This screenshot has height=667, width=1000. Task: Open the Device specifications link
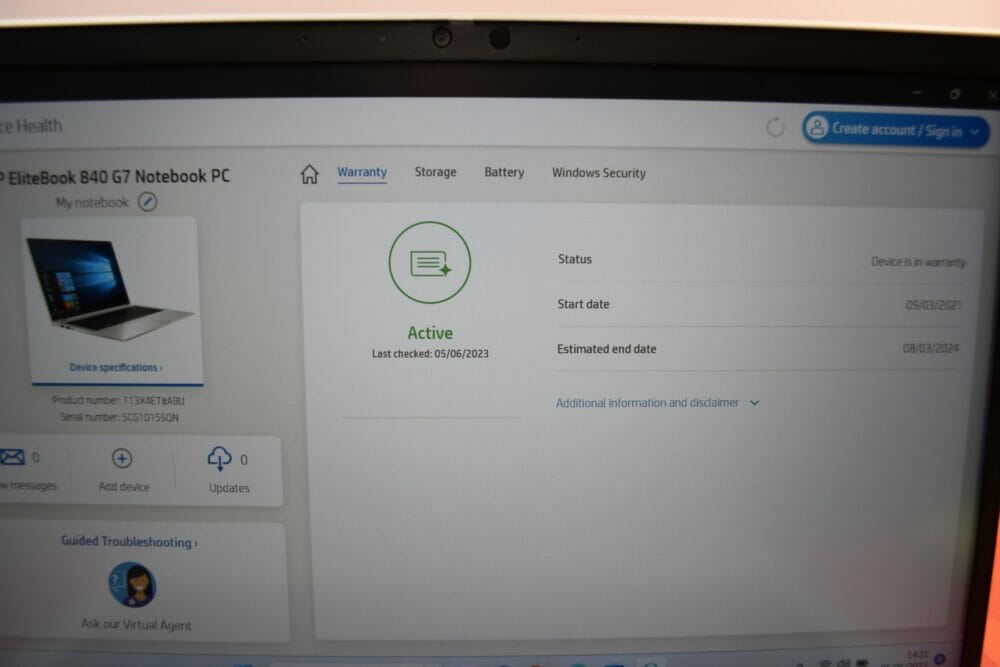[115, 367]
